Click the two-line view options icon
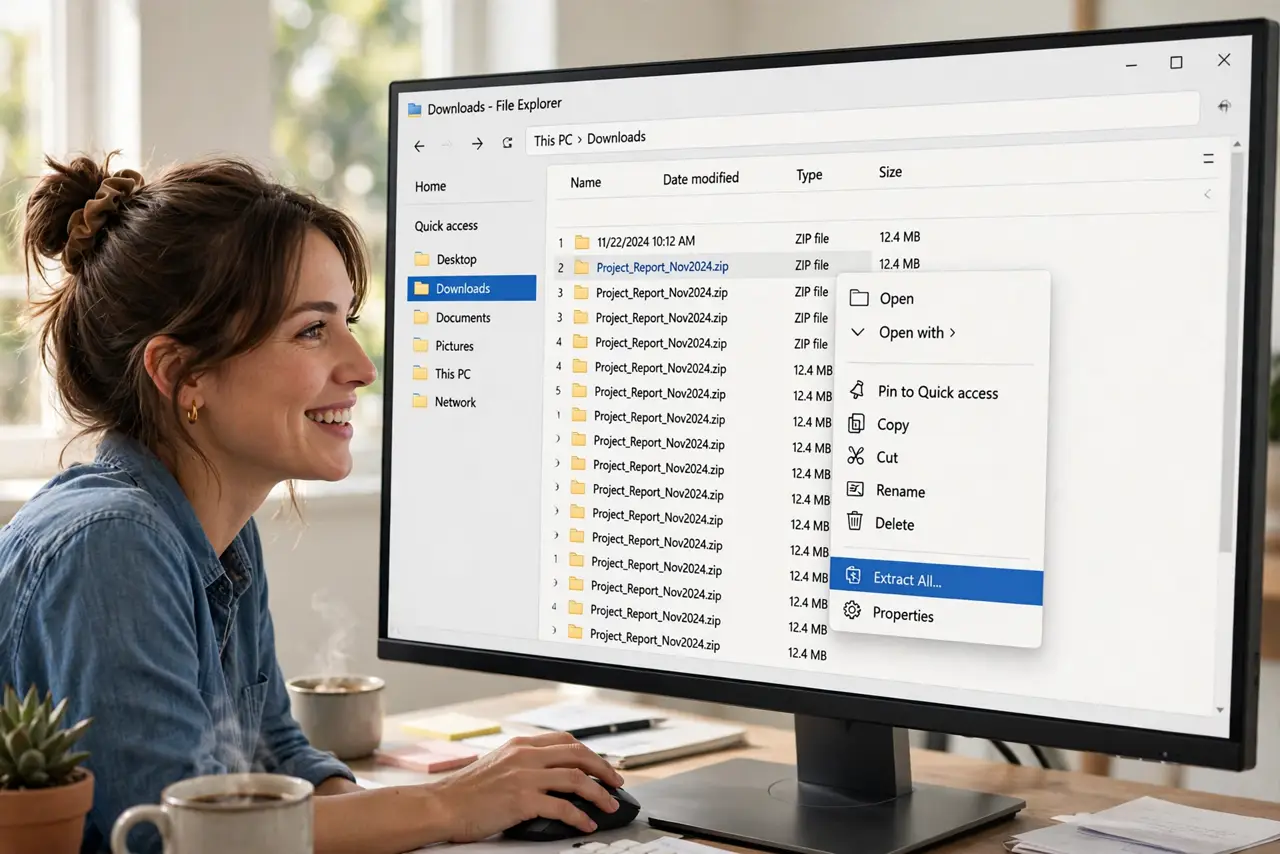Viewport: 1280px width, 854px height. point(1208,159)
